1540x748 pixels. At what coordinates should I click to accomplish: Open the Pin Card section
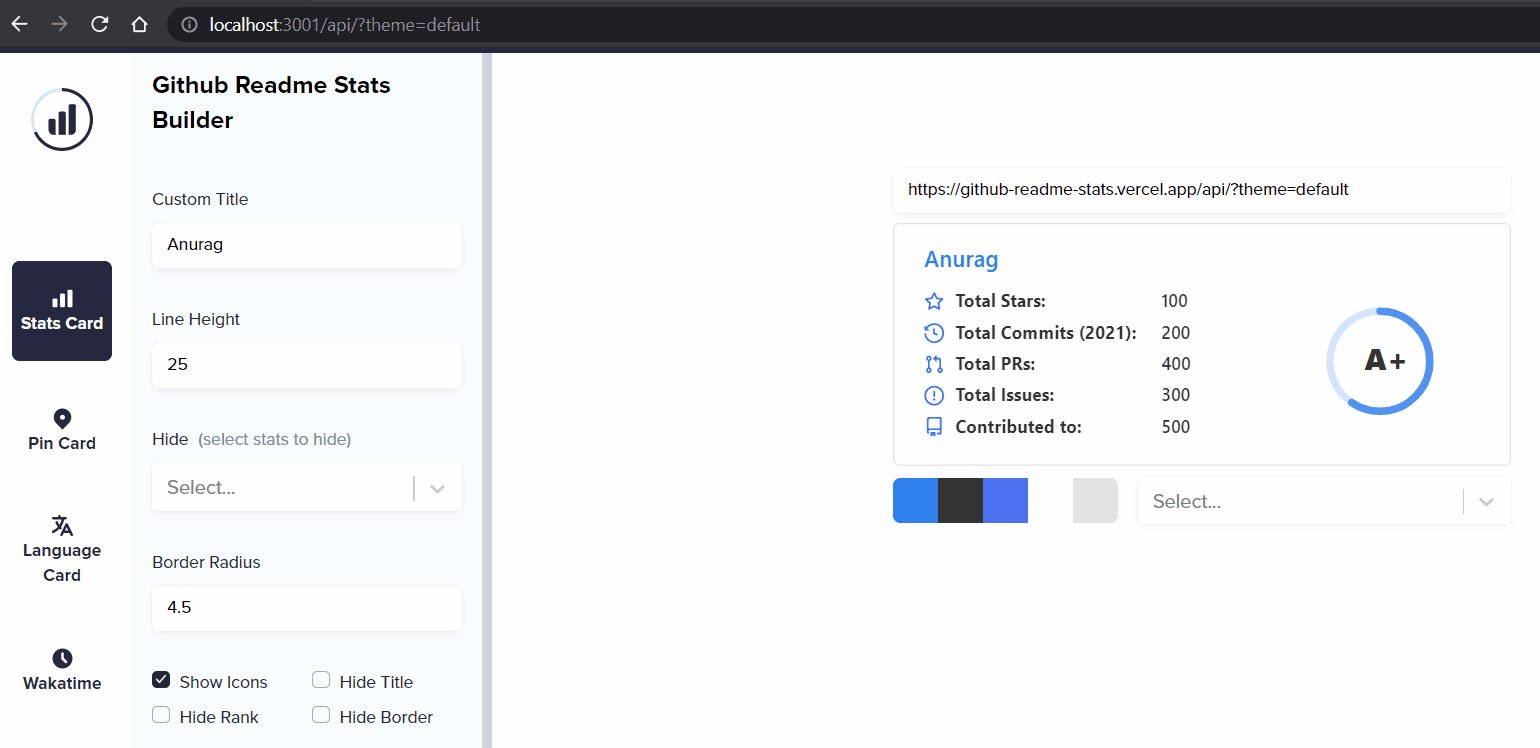[62, 428]
